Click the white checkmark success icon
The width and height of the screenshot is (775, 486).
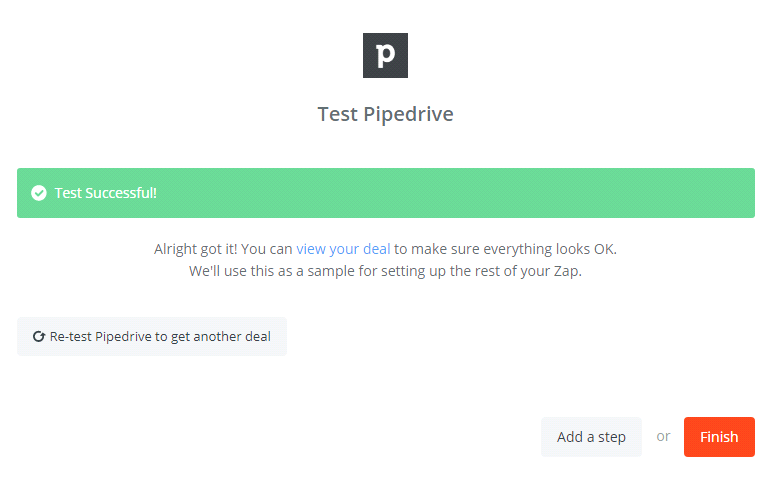(39, 193)
